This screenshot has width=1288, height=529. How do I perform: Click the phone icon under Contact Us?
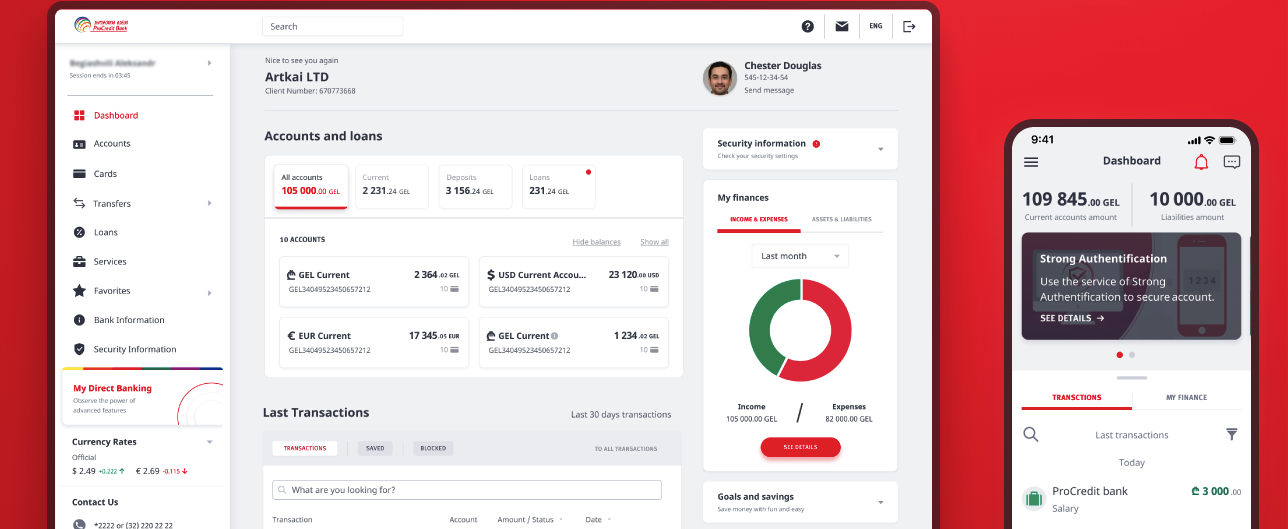pyautogui.click(x=79, y=524)
